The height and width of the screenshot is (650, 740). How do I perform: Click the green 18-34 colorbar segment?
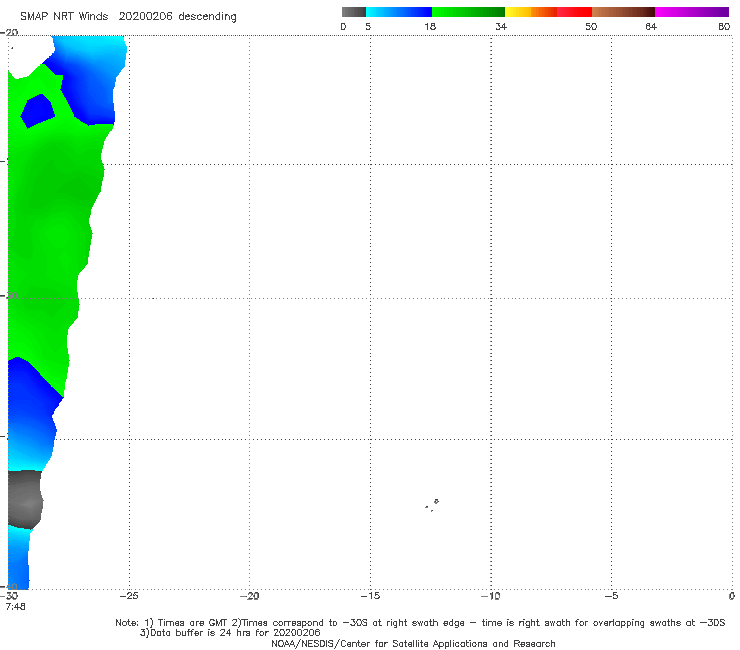pos(468,12)
